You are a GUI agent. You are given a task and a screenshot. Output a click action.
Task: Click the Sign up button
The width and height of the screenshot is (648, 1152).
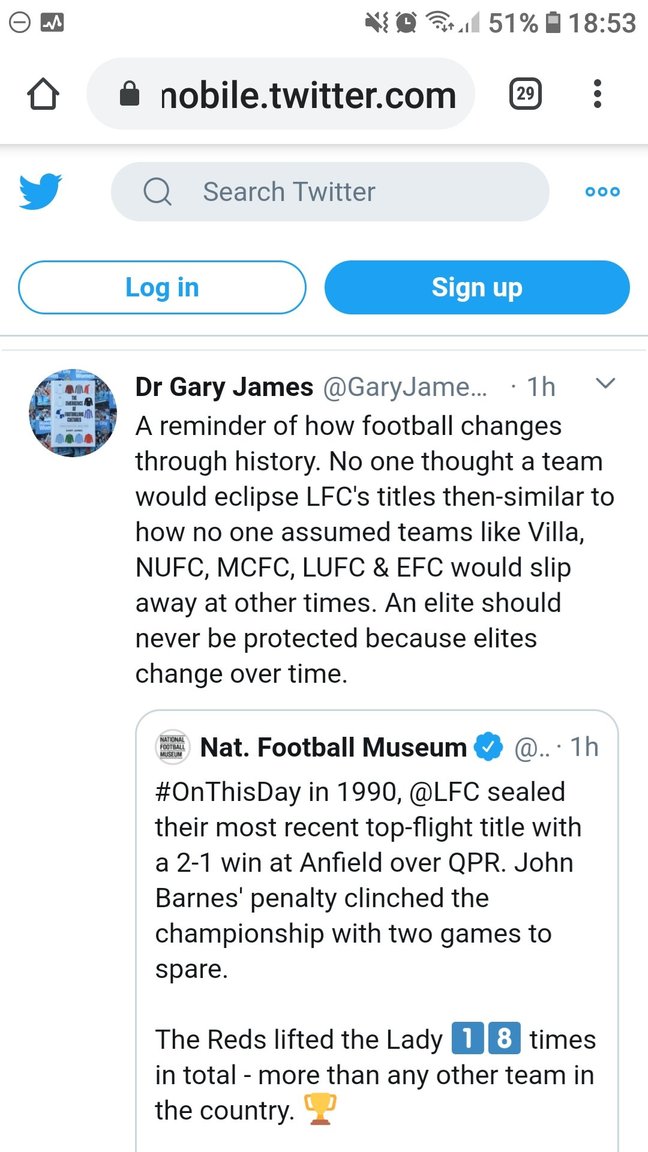[x=477, y=288]
